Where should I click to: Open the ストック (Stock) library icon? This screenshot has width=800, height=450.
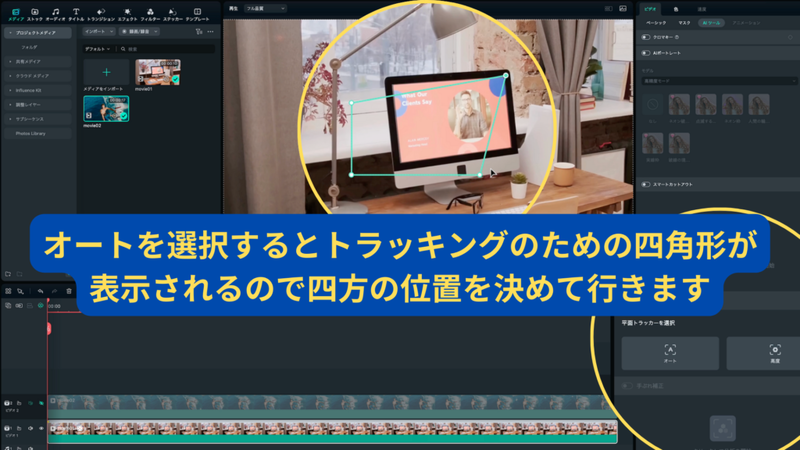(35, 14)
